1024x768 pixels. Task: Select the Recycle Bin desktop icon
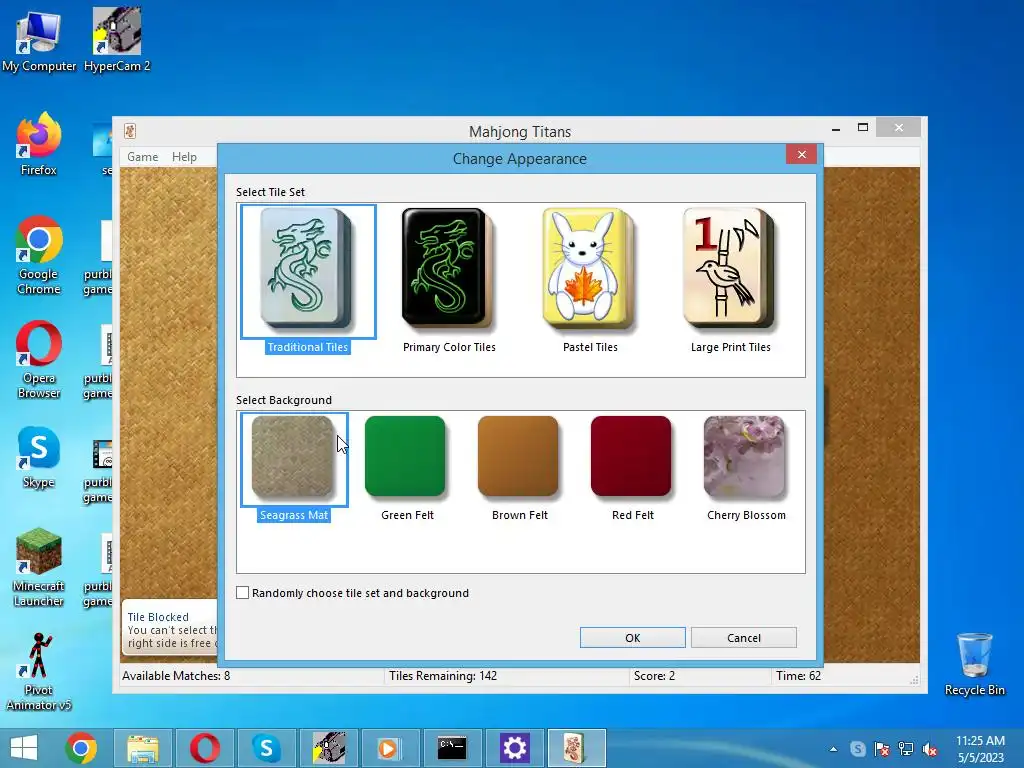point(974,665)
